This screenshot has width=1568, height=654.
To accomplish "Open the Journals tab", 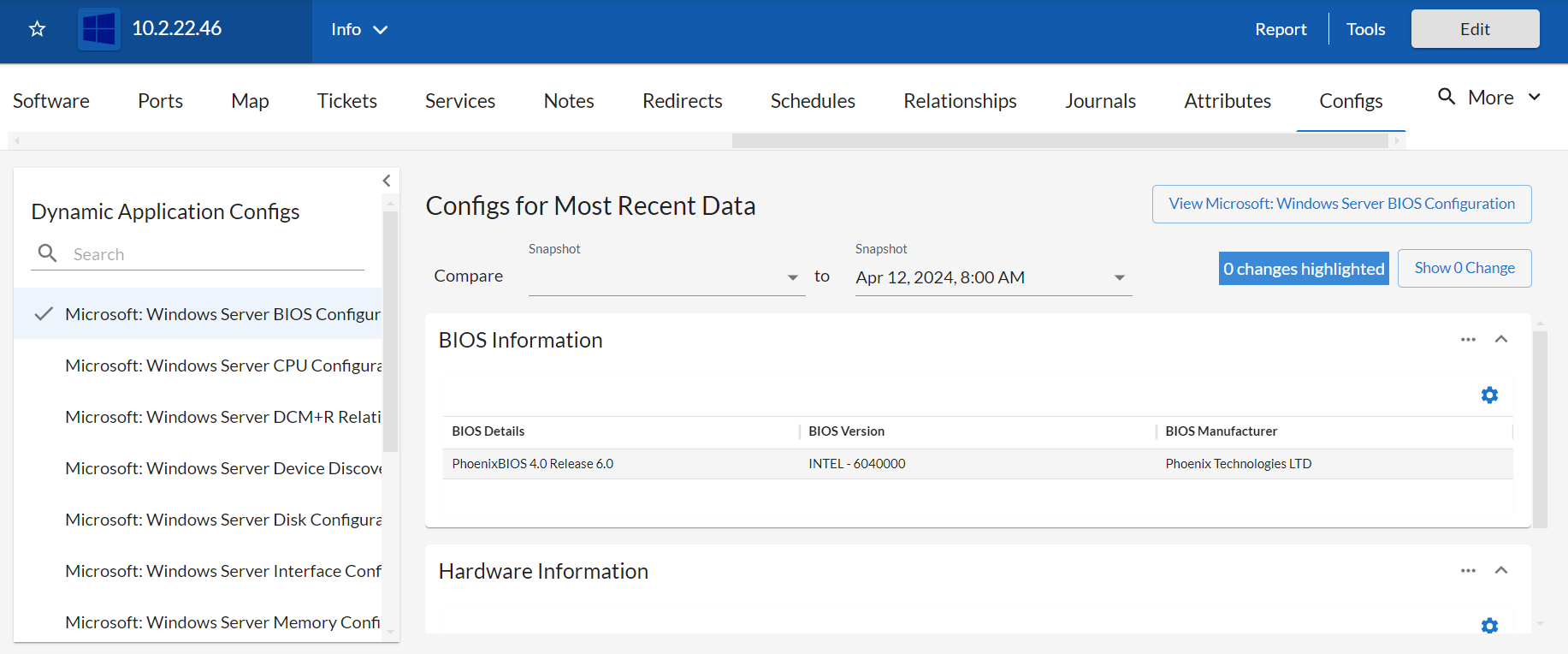I will point(1100,101).
